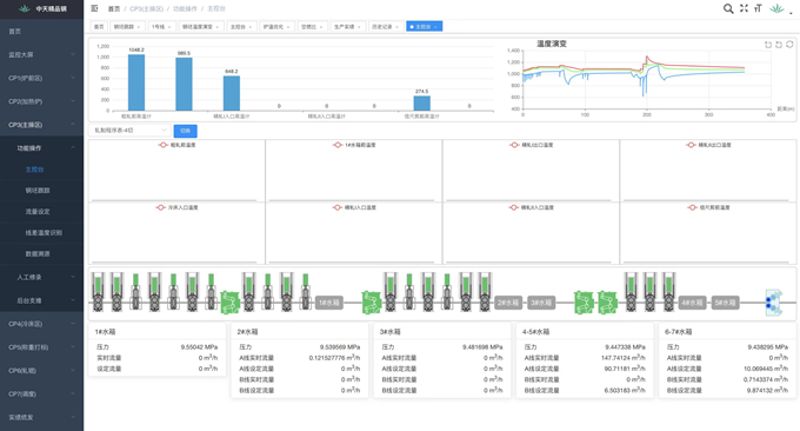Click the 0.121527776 m³/h flow value
Viewport: 800px width, 431px height.
(x=335, y=358)
